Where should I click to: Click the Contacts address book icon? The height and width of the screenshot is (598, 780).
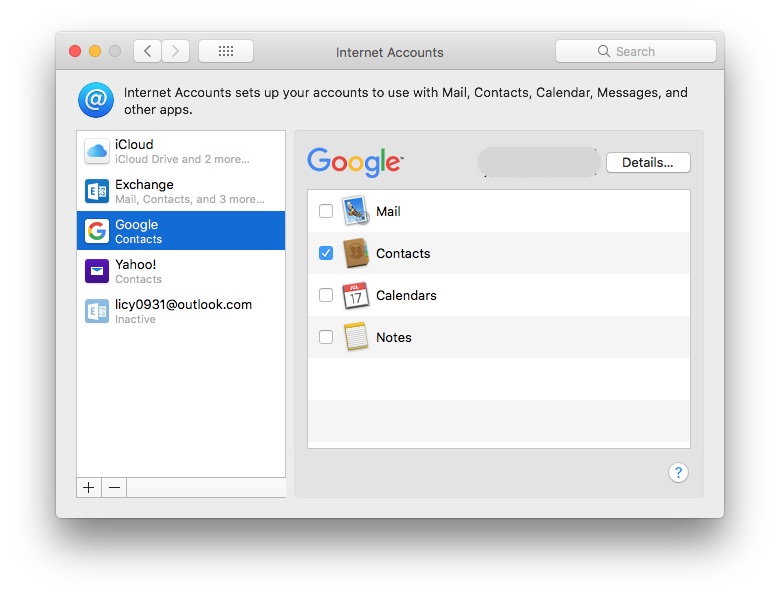pos(356,253)
